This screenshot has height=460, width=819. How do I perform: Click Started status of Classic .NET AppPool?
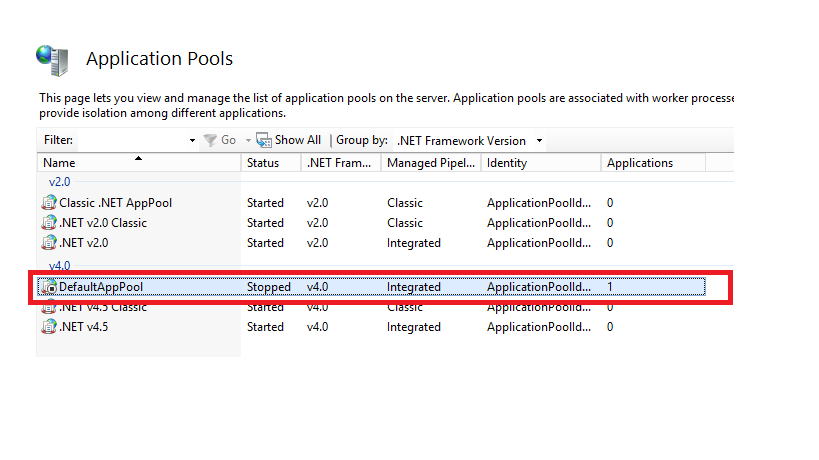click(x=265, y=203)
